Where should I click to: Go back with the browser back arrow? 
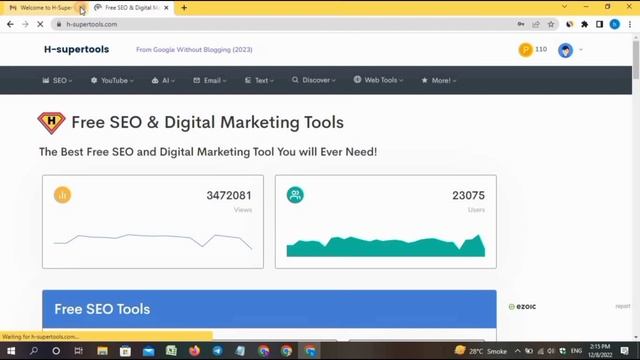click(10, 24)
